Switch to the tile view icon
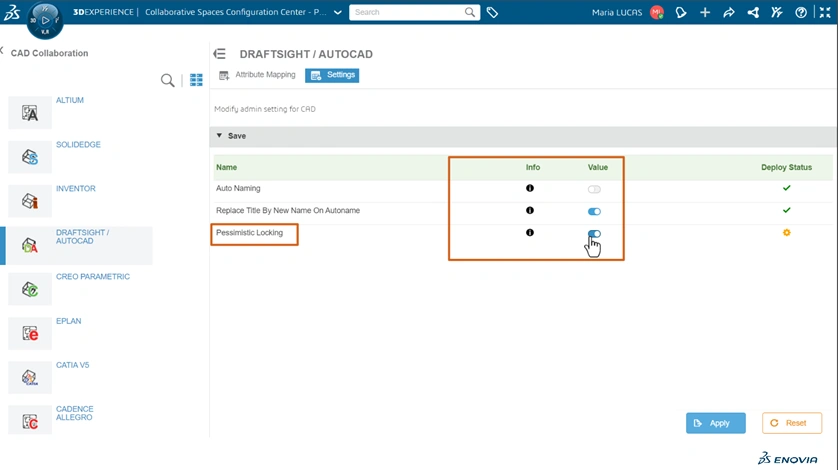Viewport: 838px width, 470px height. [x=196, y=80]
